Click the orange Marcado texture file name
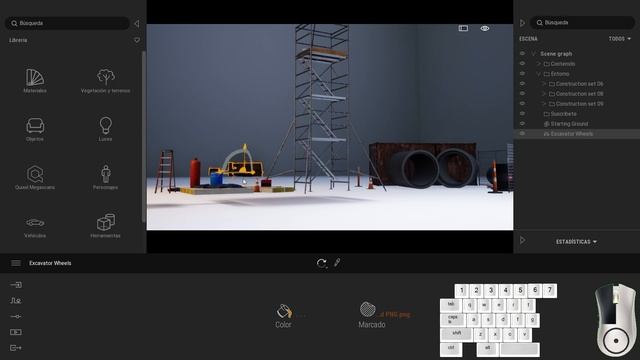The image size is (640, 360). tap(395, 315)
